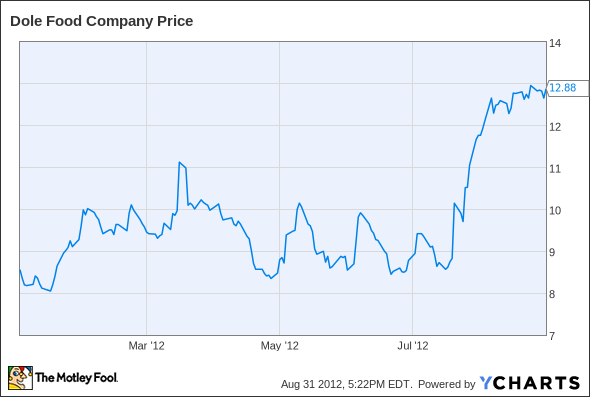Click the Jul '12 axis label
Image resolution: width=590 pixels, height=397 pixels.
pos(413,345)
